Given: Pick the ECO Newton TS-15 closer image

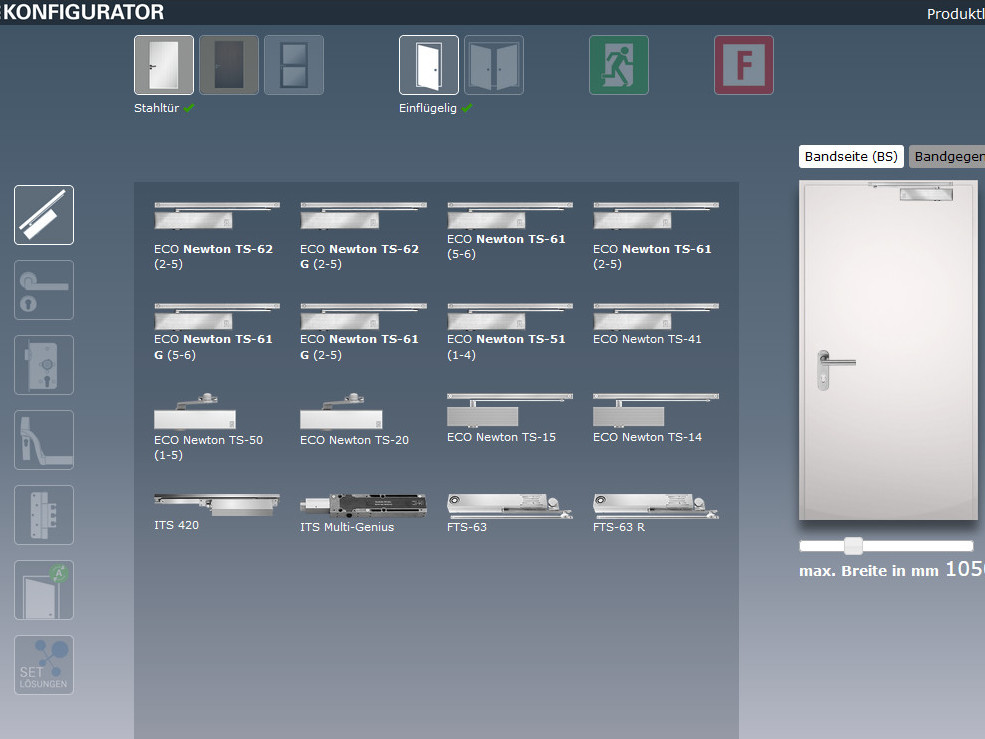Looking at the screenshot, I should [x=509, y=410].
